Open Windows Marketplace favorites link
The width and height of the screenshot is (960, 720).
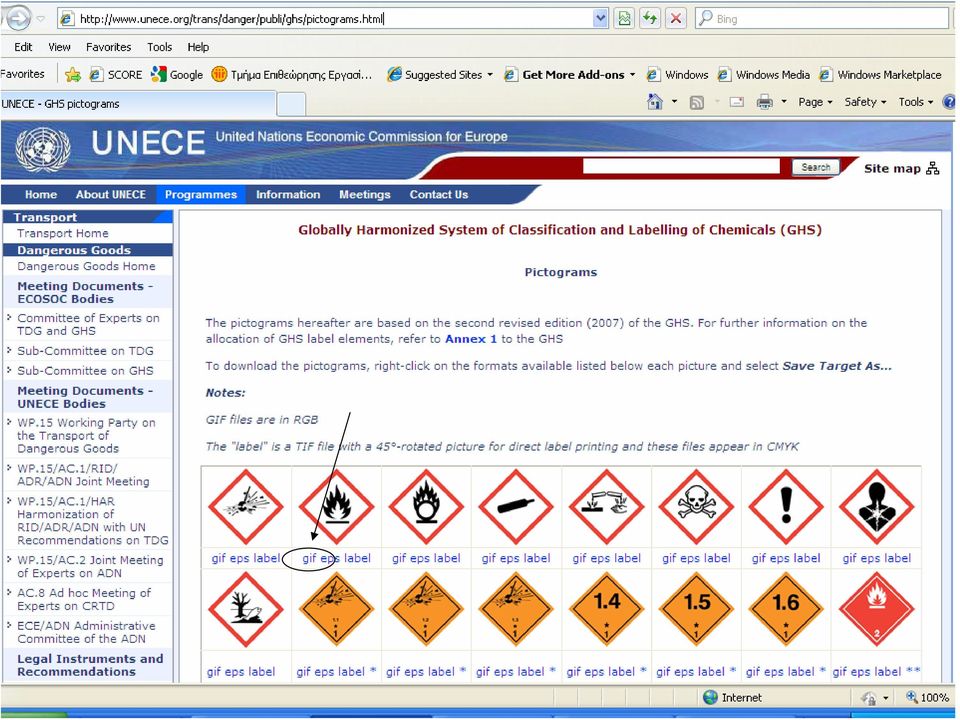click(881, 75)
